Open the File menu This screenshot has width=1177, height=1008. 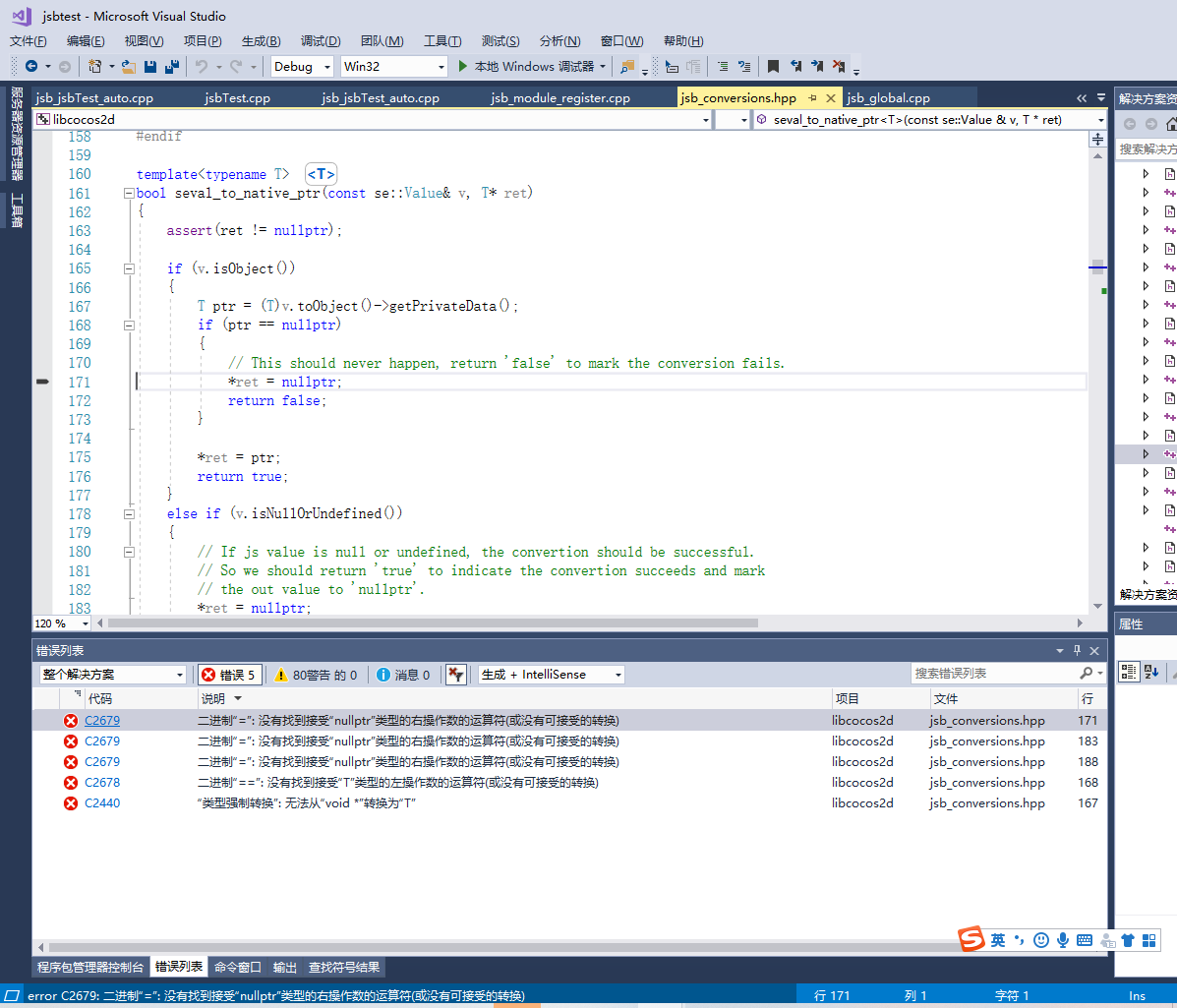pos(29,41)
